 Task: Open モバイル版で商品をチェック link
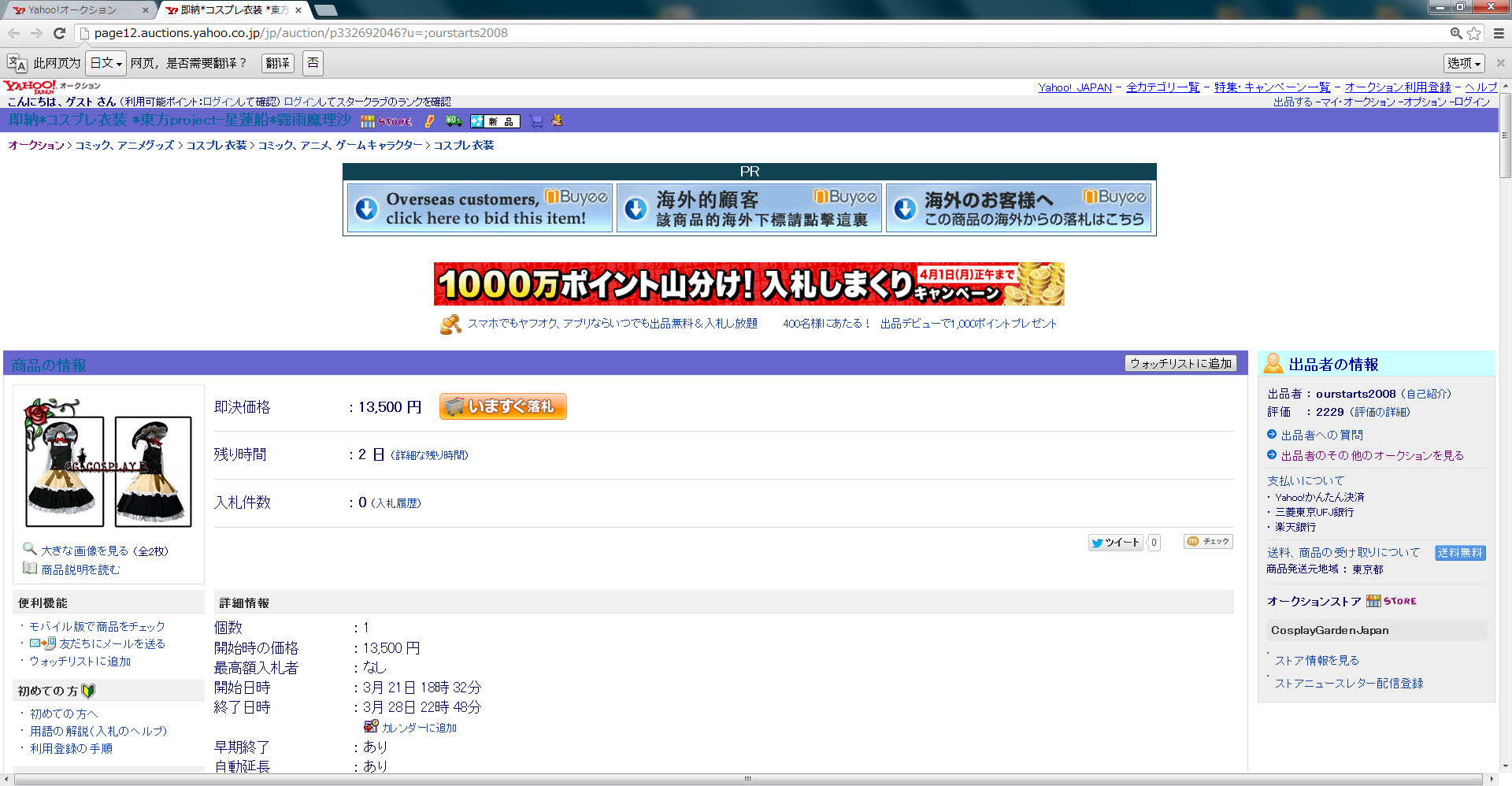point(97,627)
